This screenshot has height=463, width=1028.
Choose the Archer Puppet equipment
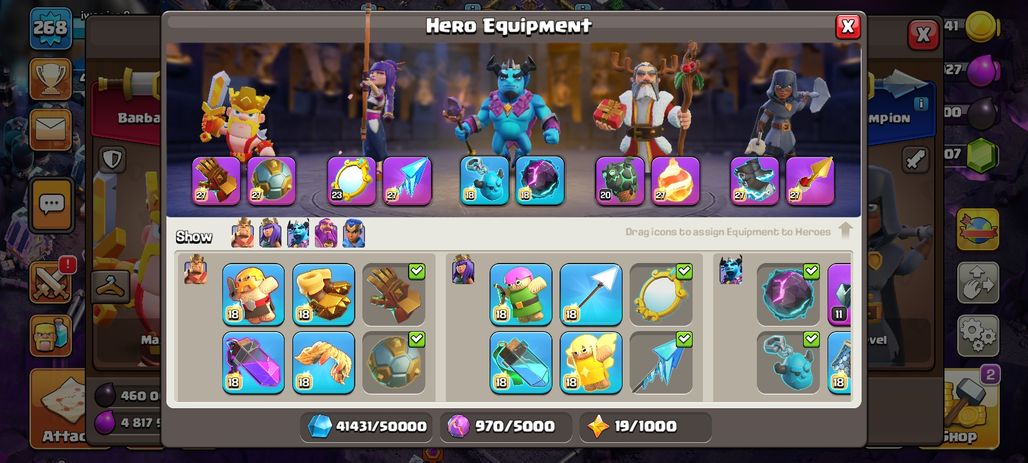521,294
